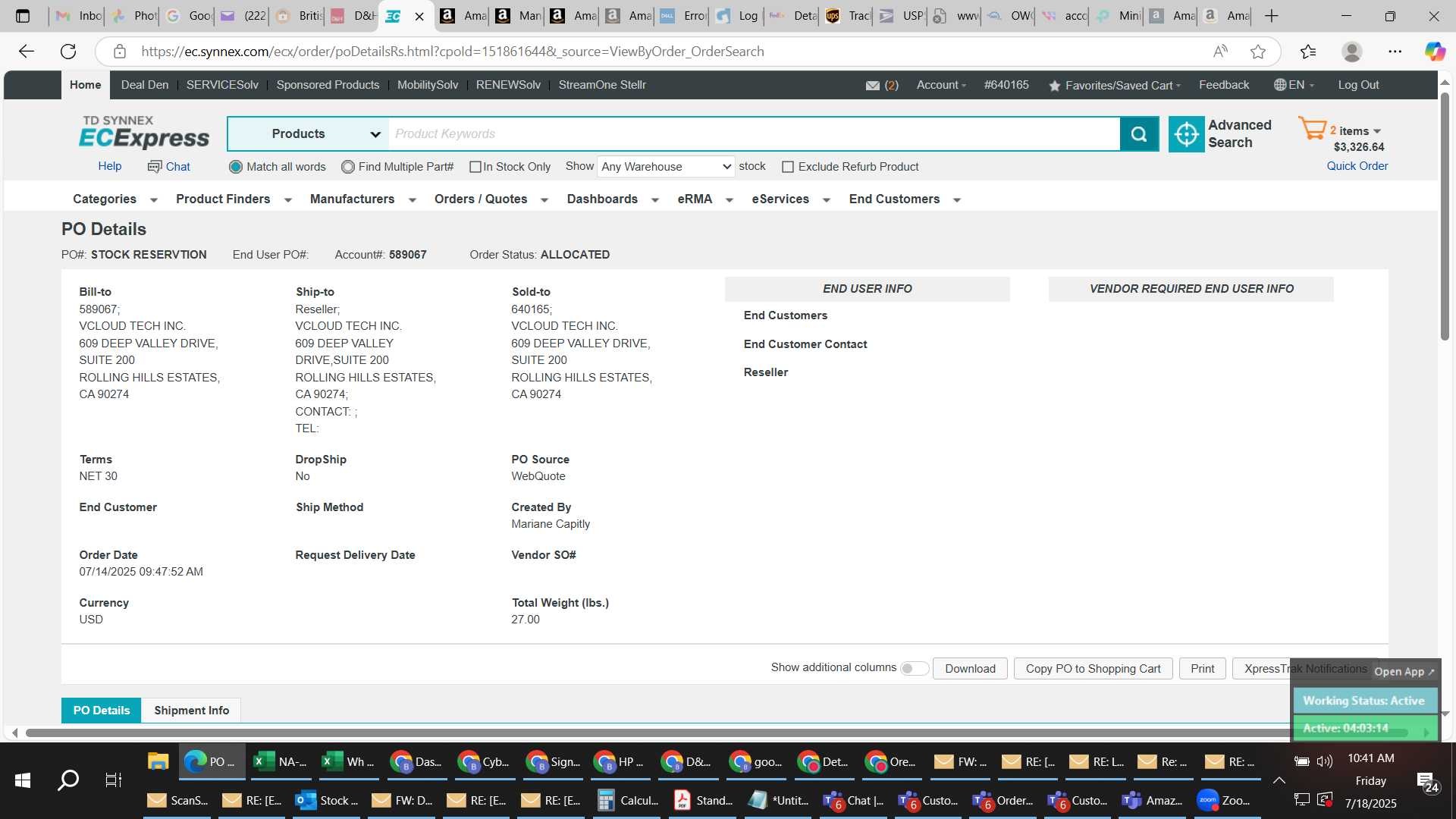This screenshot has width=1456, height=819.
Task: Check the In Stock Only checkbox
Action: 475,167
